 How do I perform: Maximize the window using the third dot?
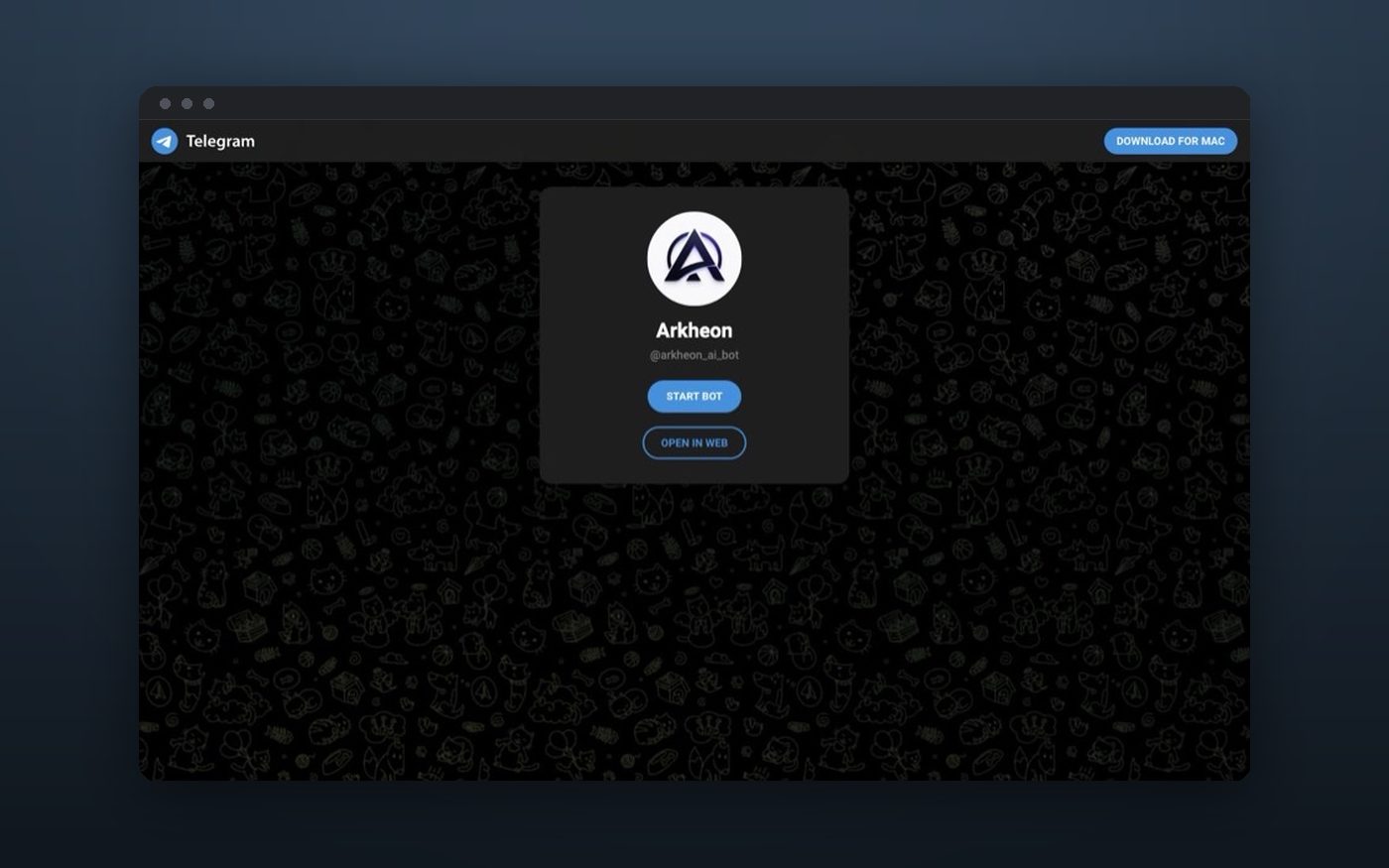[208, 103]
